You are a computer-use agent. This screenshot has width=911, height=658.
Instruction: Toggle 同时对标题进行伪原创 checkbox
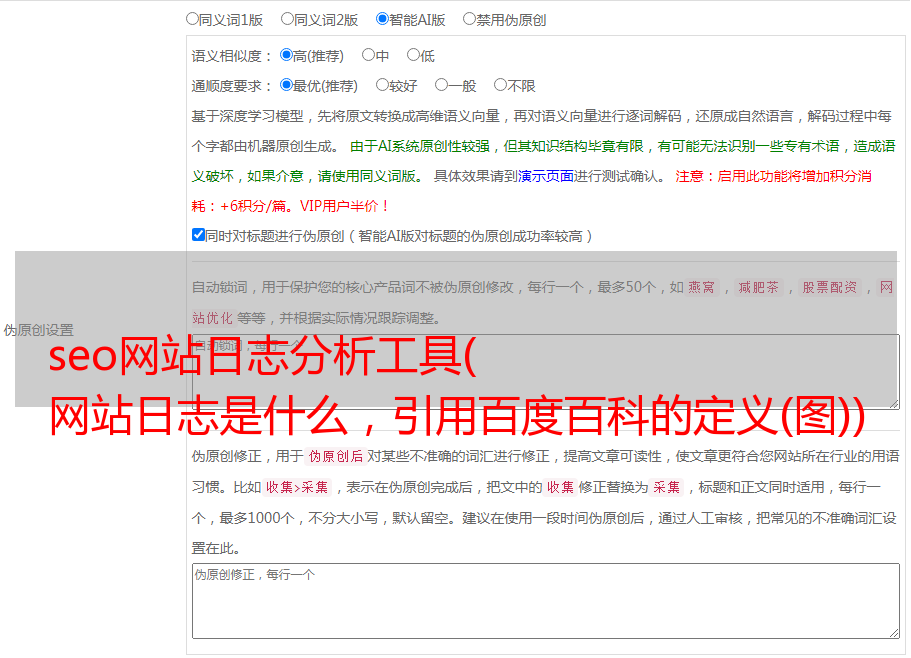pyautogui.click(x=198, y=235)
